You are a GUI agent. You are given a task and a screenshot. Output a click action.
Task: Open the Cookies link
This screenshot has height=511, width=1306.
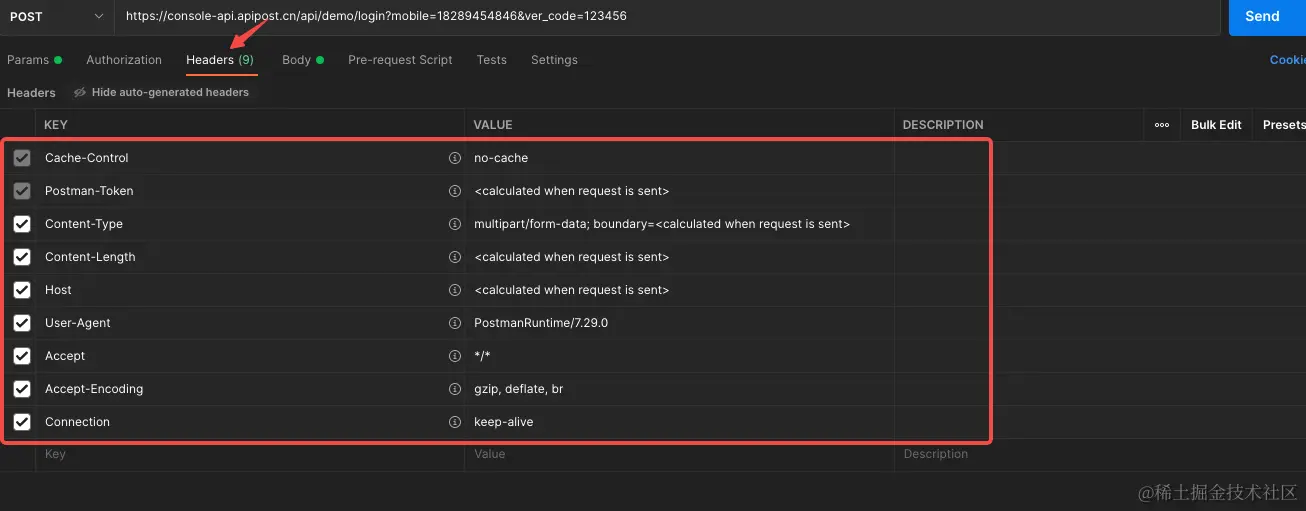click(1288, 60)
